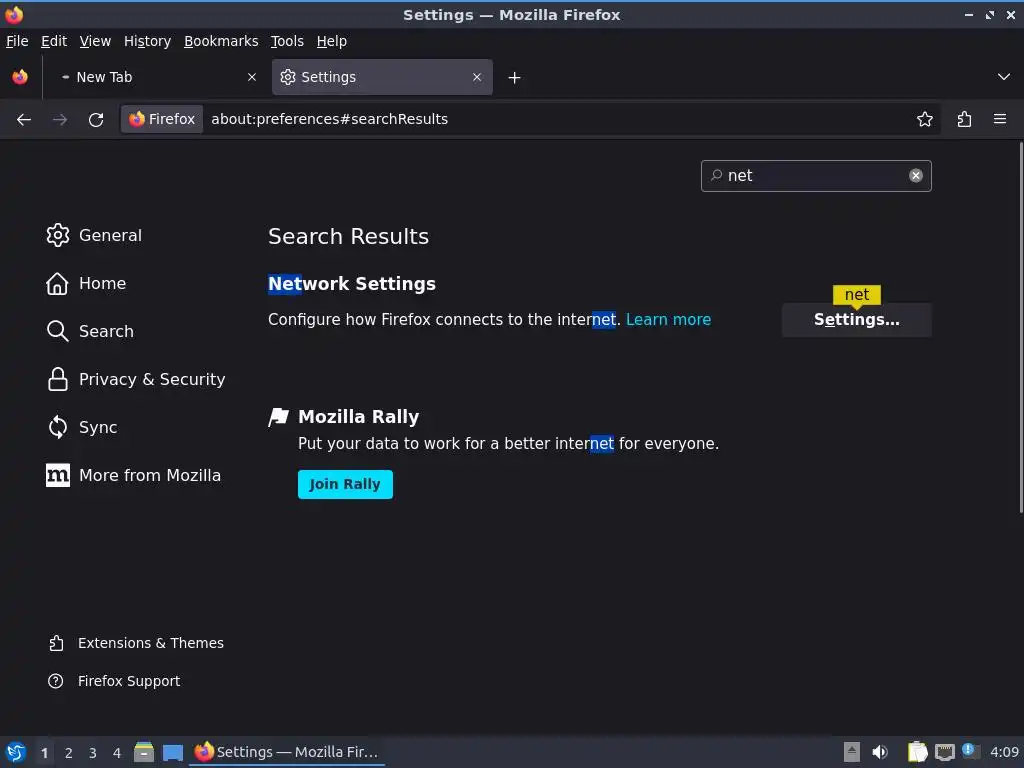Open the clipboard tray icon

[x=917, y=752]
